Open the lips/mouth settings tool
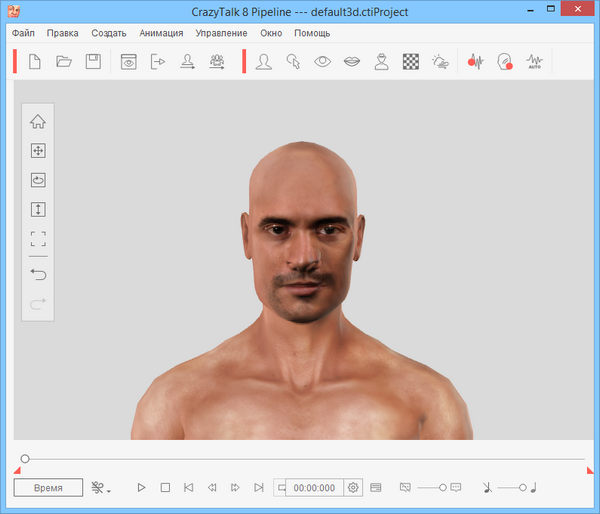The width and height of the screenshot is (600, 514). pyautogui.click(x=352, y=62)
